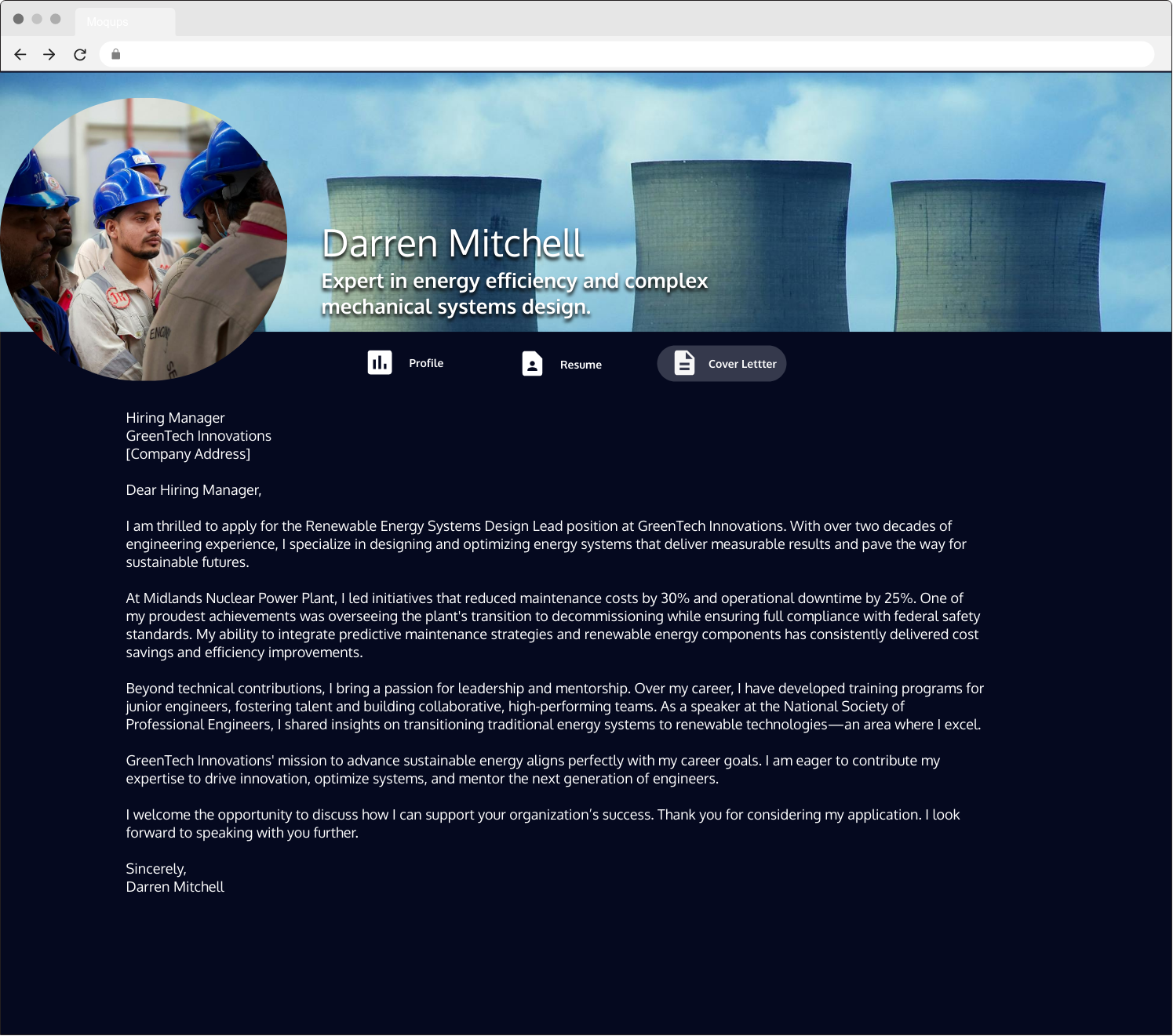Click the circular profile photo
This screenshot has height=1036, width=1173.
[144, 239]
